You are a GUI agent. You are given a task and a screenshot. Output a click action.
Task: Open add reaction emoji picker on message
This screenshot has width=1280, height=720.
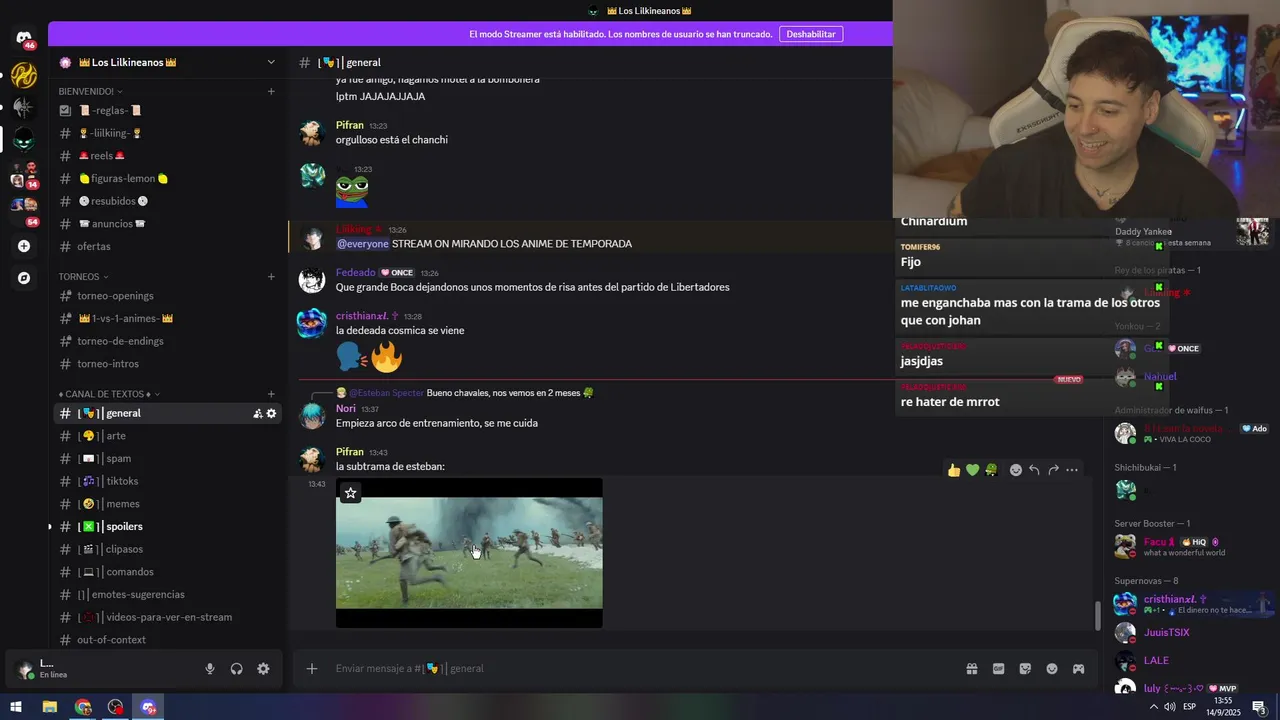(1016, 470)
